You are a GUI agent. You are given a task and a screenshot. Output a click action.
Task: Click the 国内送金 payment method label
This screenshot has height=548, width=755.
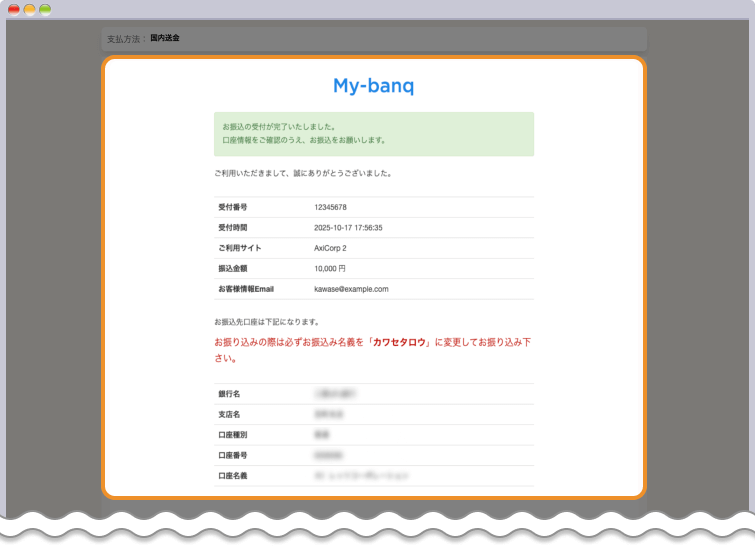(165, 39)
